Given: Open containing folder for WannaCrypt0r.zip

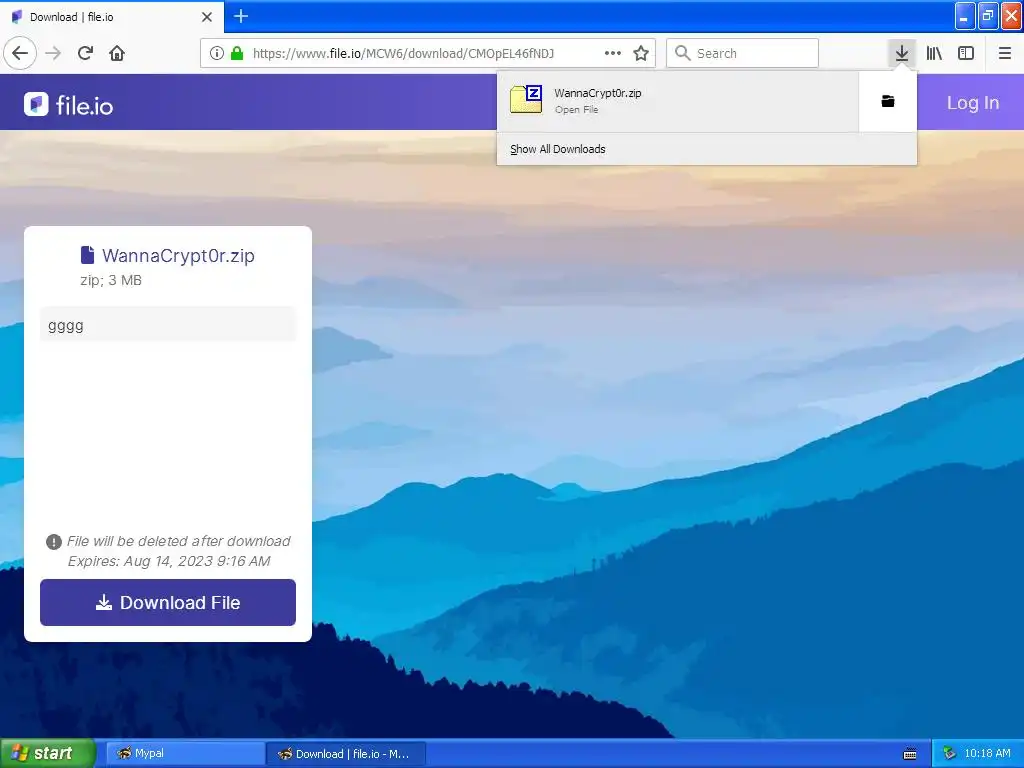Looking at the screenshot, I should [888, 101].
